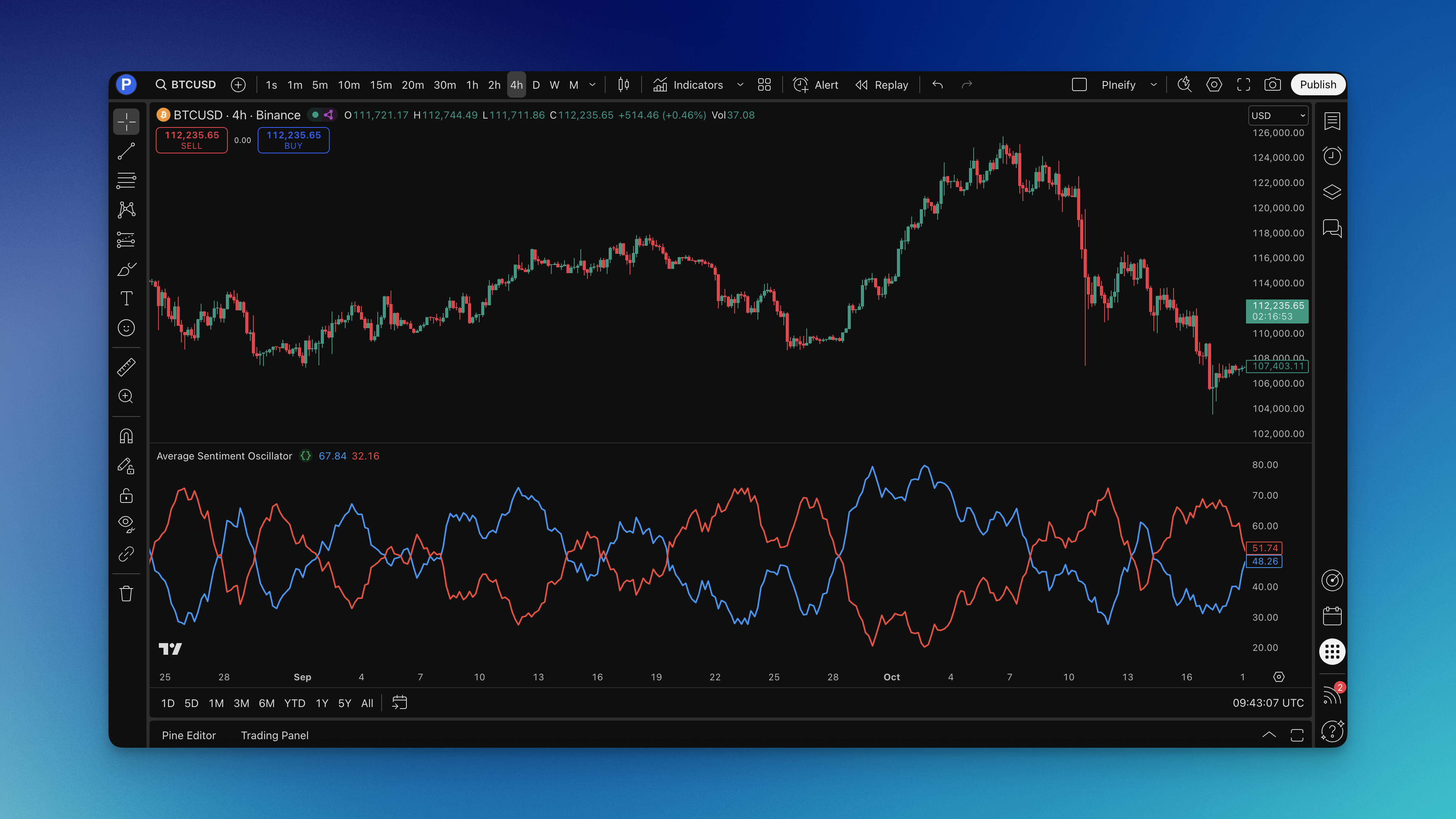Click the trash remove drawings icon
Screen dimensions: 1456x819
pos(126,594)
